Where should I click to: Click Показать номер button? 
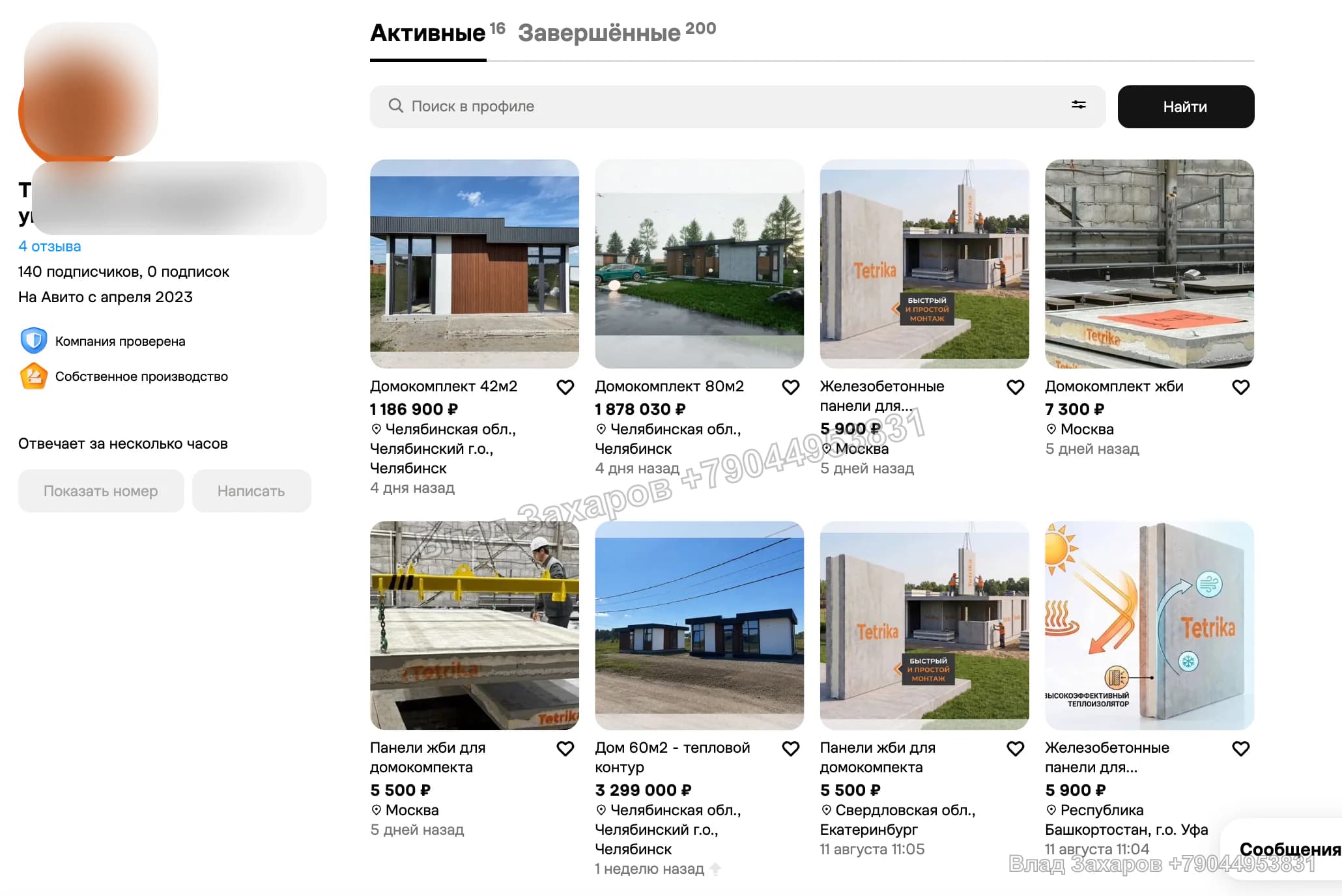tap(101, 491)
